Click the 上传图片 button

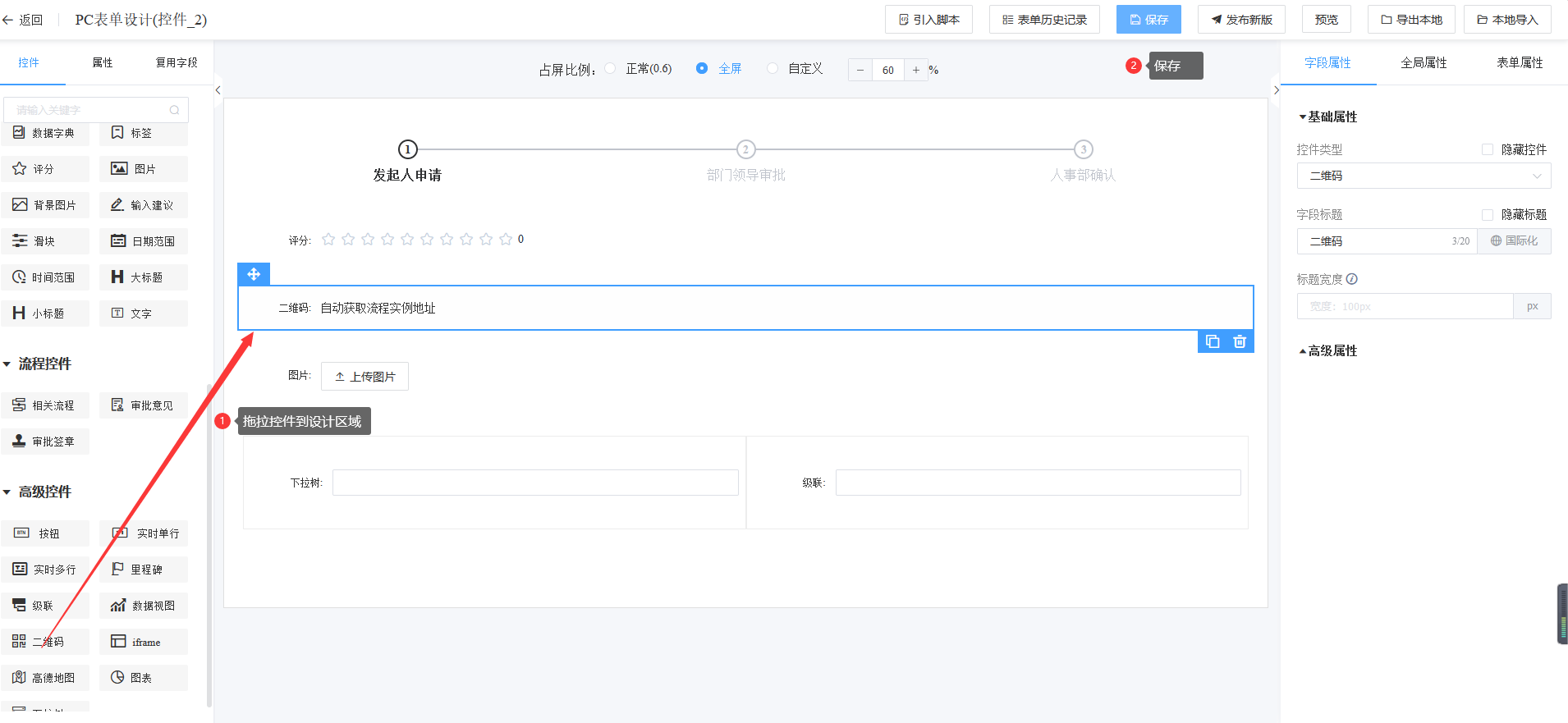coord(364,376)
